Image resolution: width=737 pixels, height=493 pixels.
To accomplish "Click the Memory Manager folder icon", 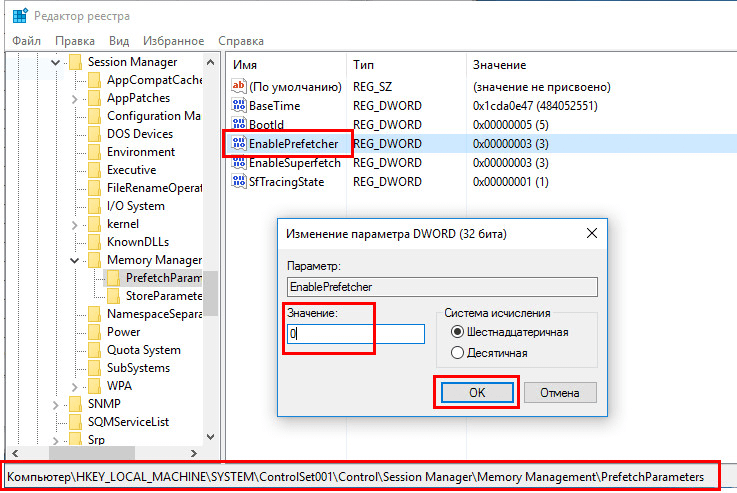I will point(94,260).
